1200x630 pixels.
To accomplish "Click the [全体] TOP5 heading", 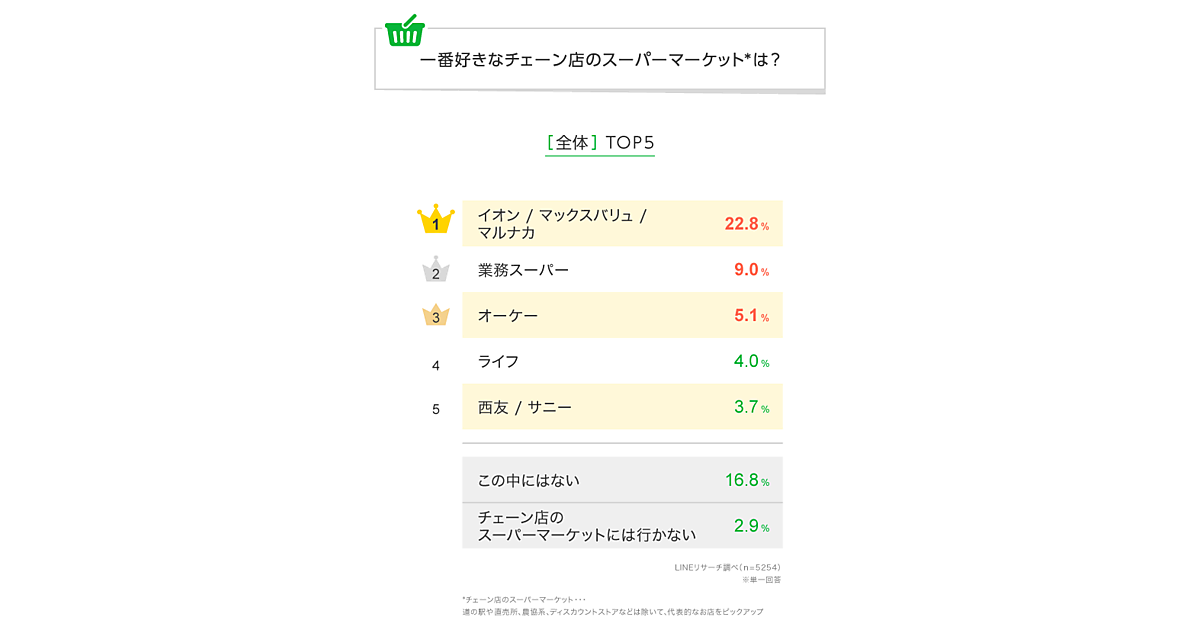I will tap(600, 142).
